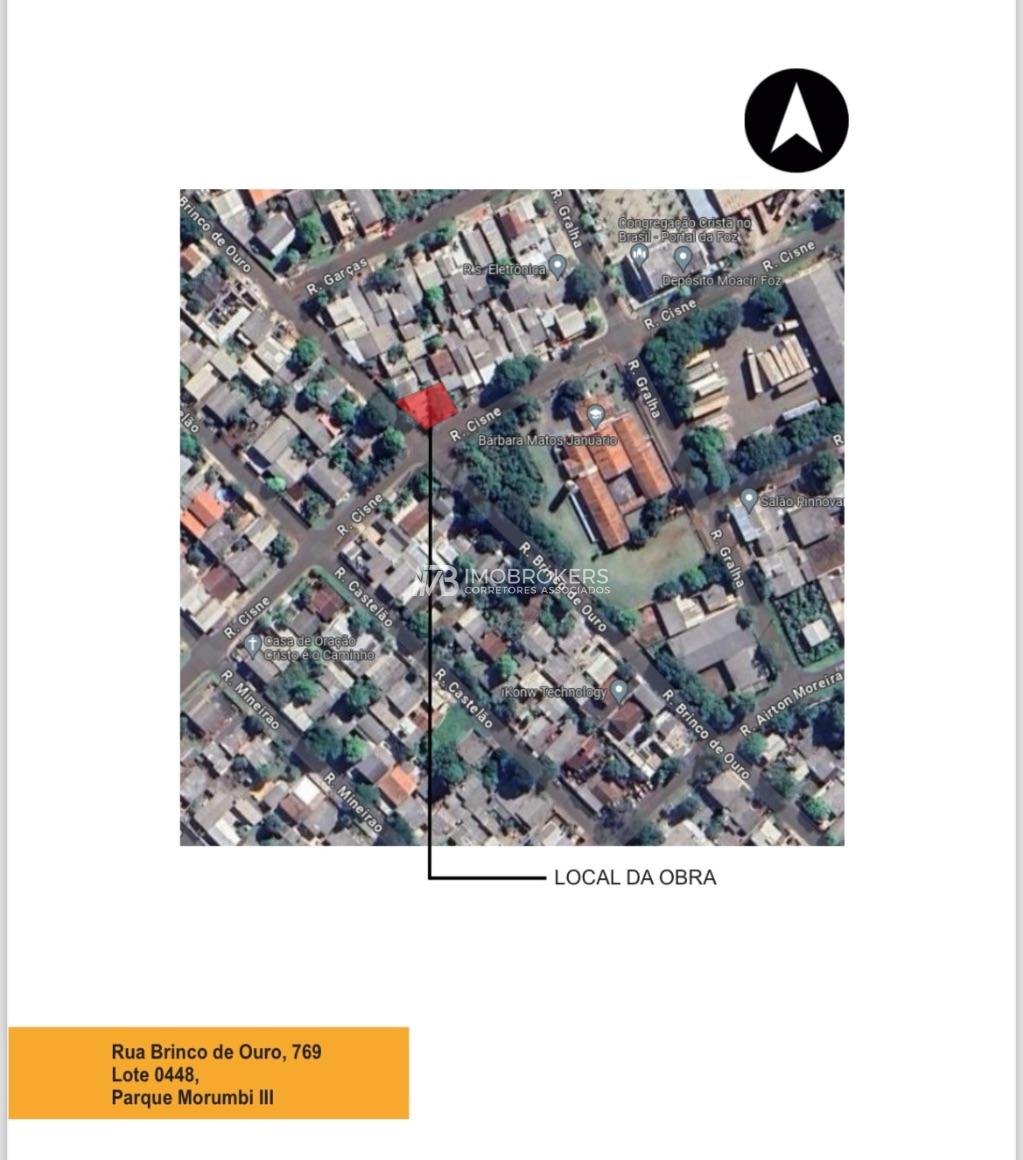This screenshot has width=1023, height=1160.
Task: Click the "Bárbara Matos Januario" label
Action: (x=547, y=440)
